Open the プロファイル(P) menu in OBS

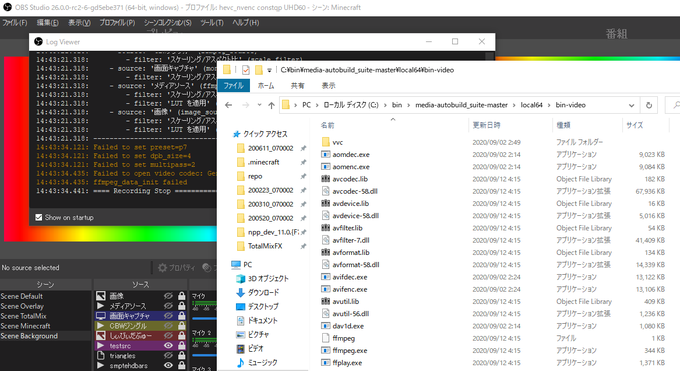(117, 23)
